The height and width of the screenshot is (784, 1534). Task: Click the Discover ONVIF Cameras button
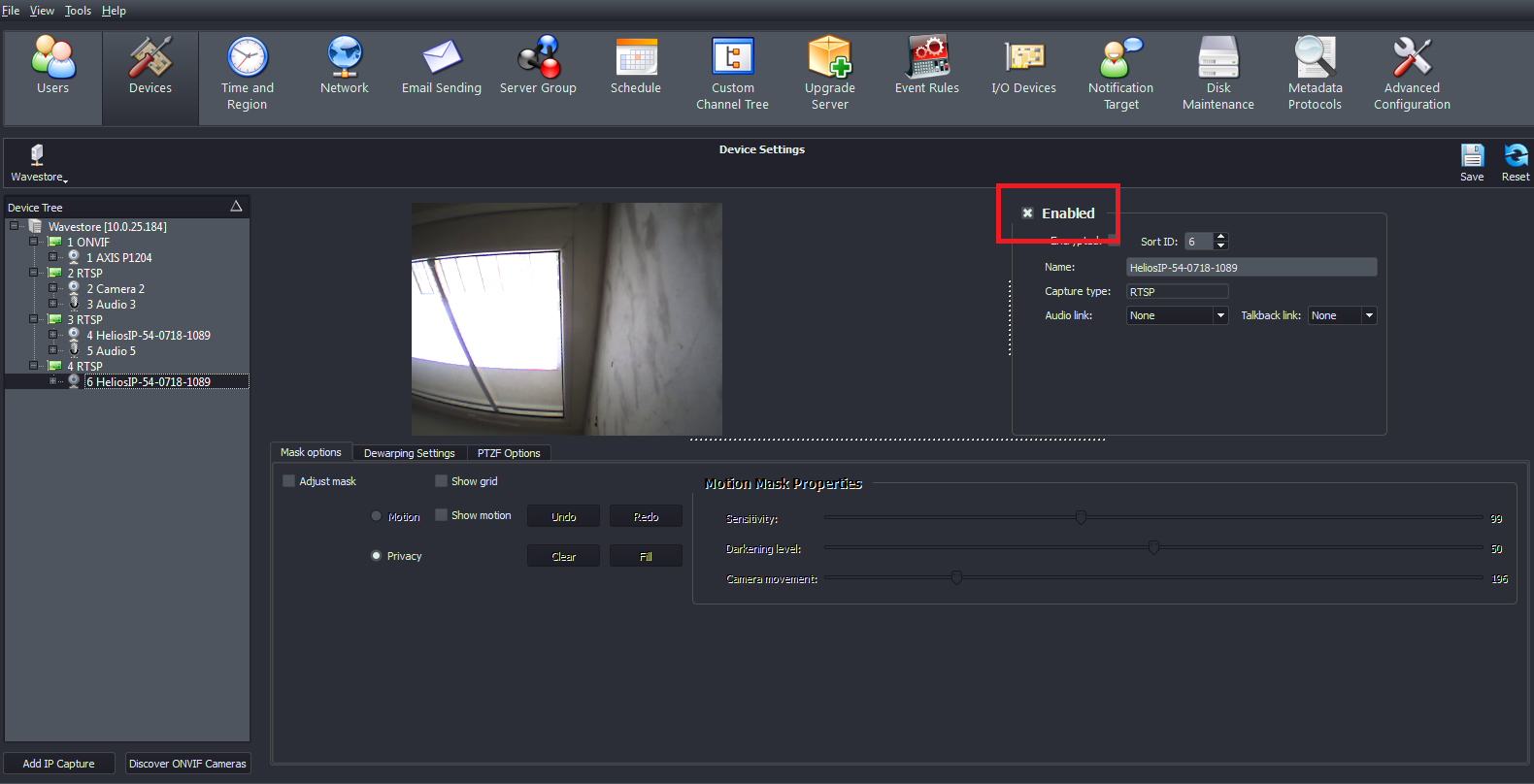(187, 764)
